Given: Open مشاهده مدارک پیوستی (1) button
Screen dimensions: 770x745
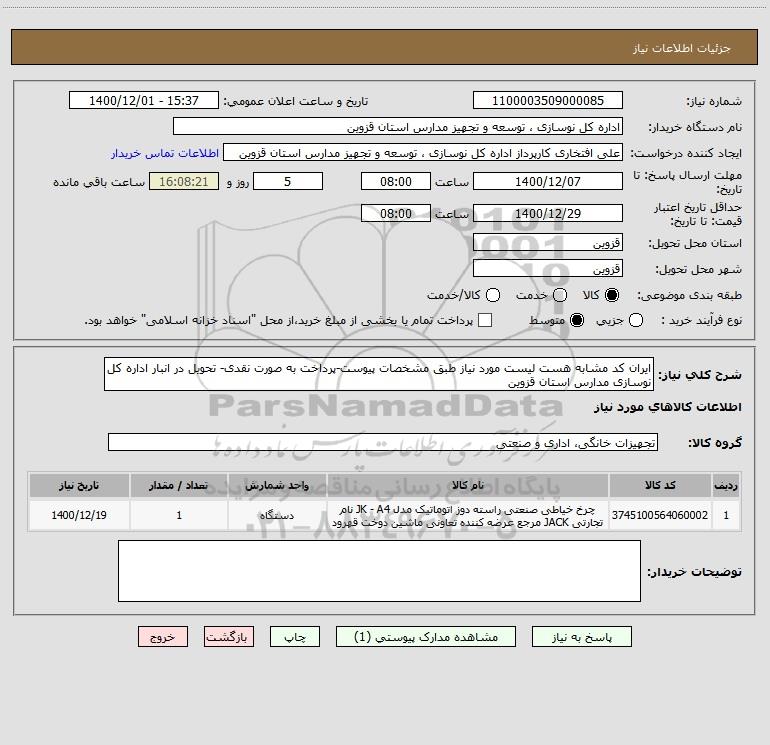Looking at the screenshot, I should point(426,636).
